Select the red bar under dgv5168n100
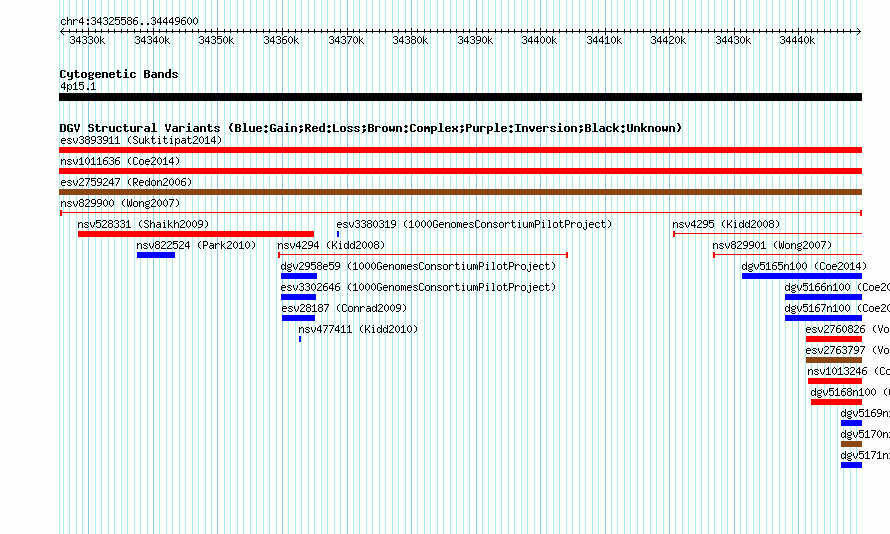The height and width of the screenshot is (534, 890). tap(837, 402)
